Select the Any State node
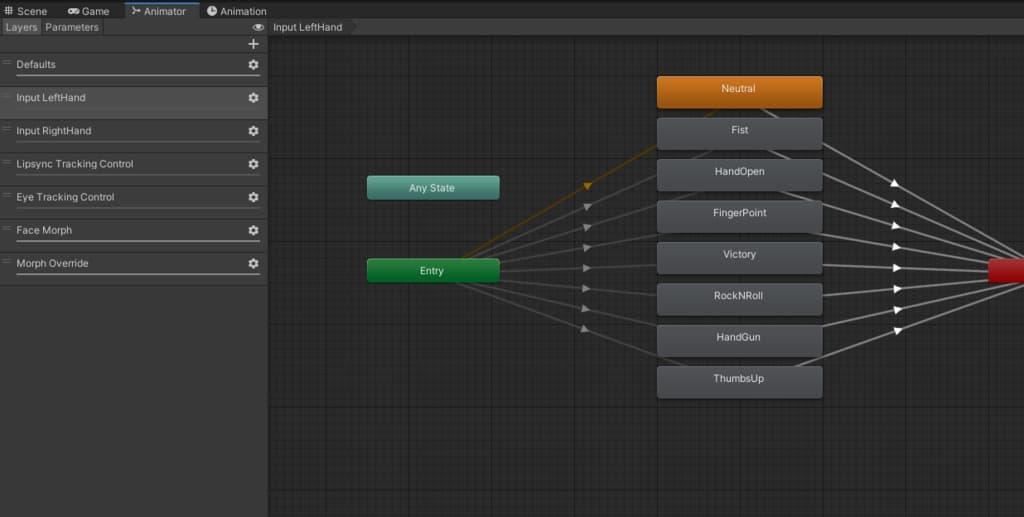 (432, 188)
